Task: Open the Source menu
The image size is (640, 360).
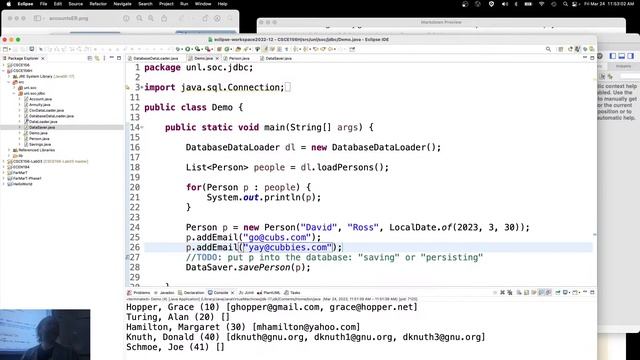Action: (x=76, y=4)
